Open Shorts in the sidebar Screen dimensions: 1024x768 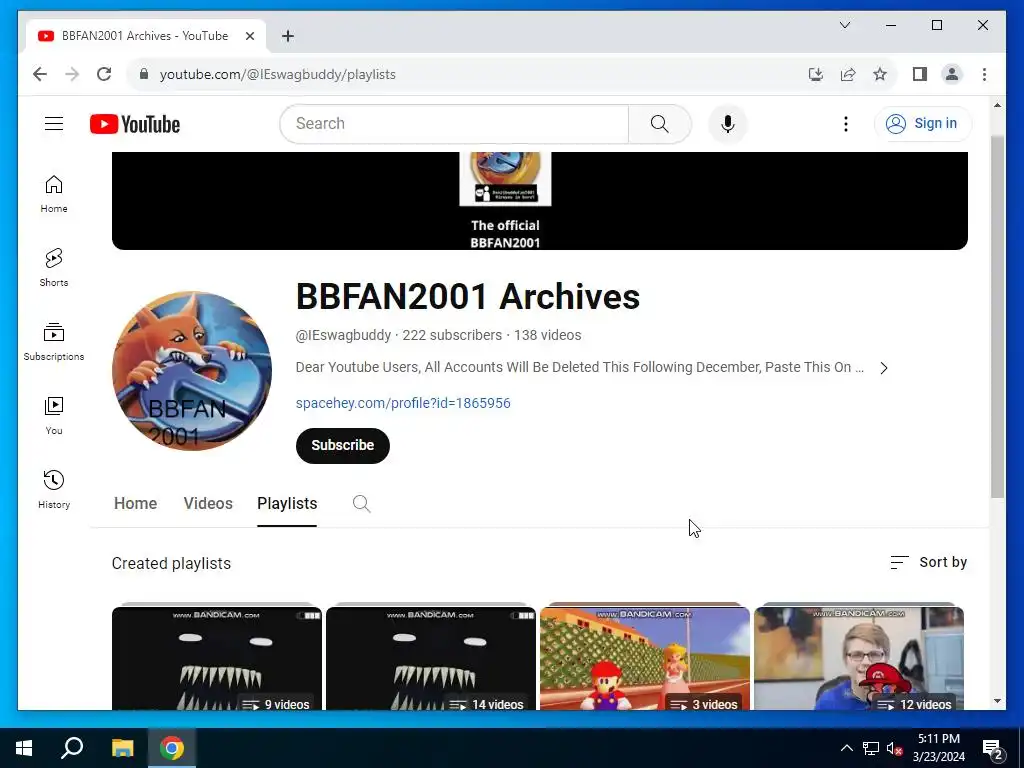pos(54,268)
